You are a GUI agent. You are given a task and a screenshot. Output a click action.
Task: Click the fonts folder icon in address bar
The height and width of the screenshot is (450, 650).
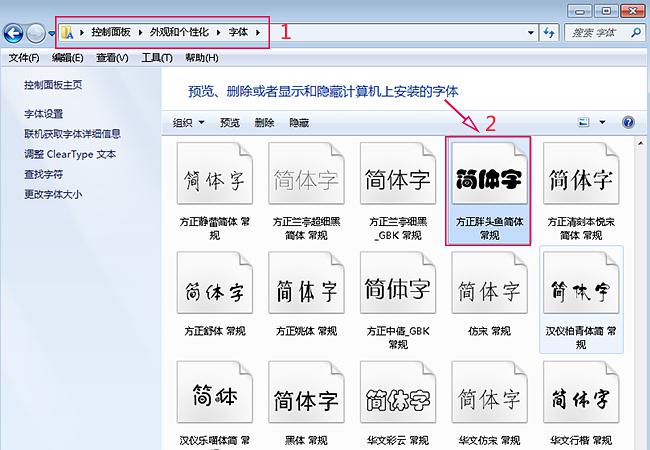tap(68, 32)
